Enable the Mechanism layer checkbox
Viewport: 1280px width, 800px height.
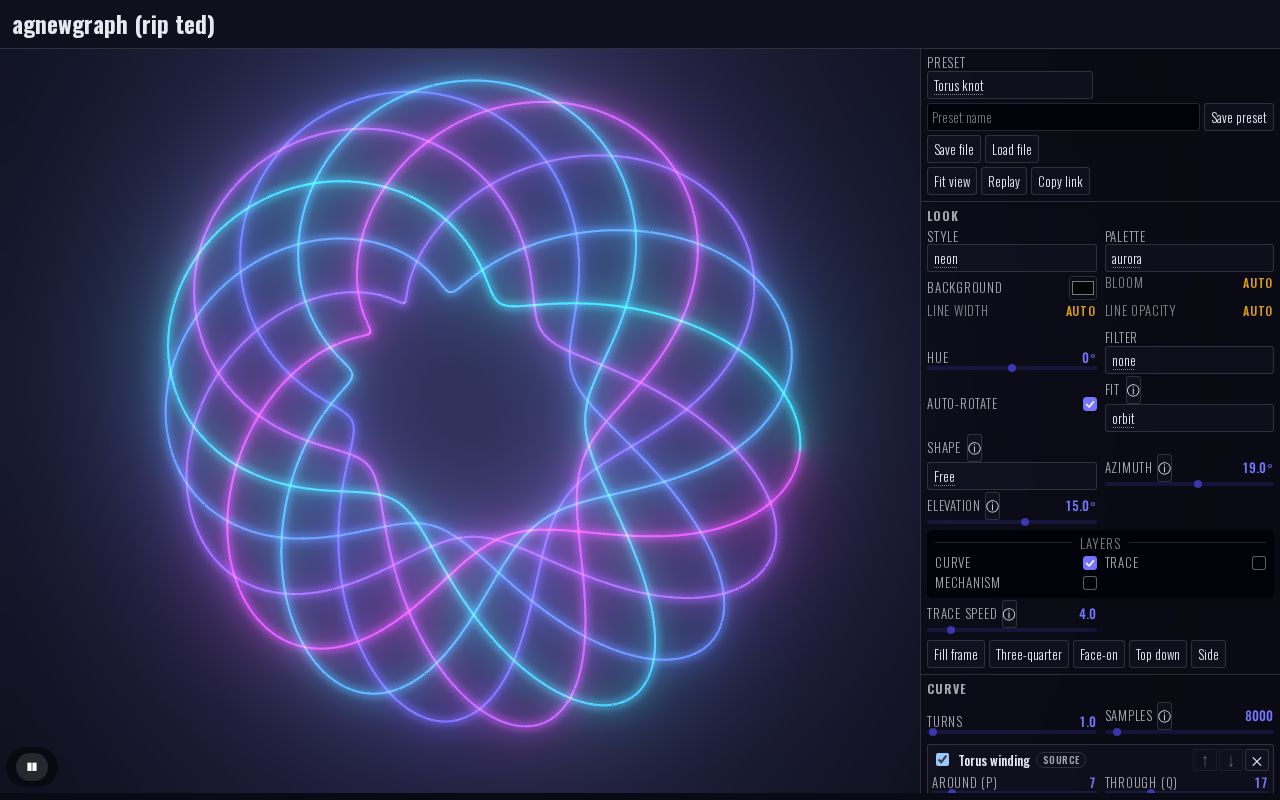[x=1090, y=583]
